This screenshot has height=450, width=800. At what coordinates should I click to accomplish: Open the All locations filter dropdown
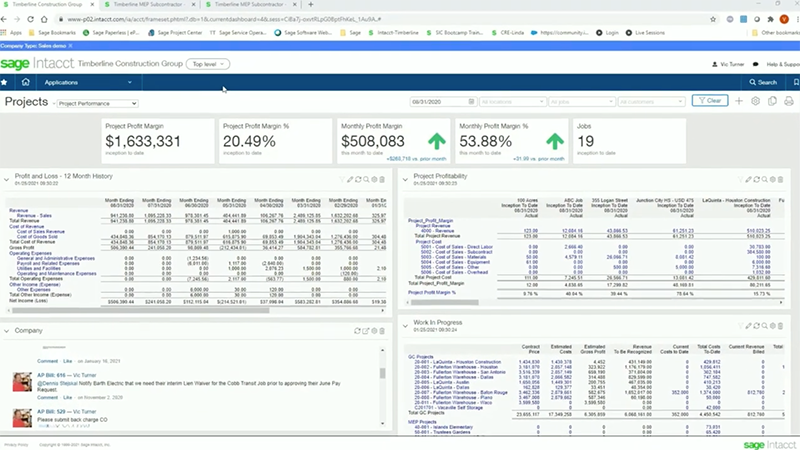click(512, 102)
